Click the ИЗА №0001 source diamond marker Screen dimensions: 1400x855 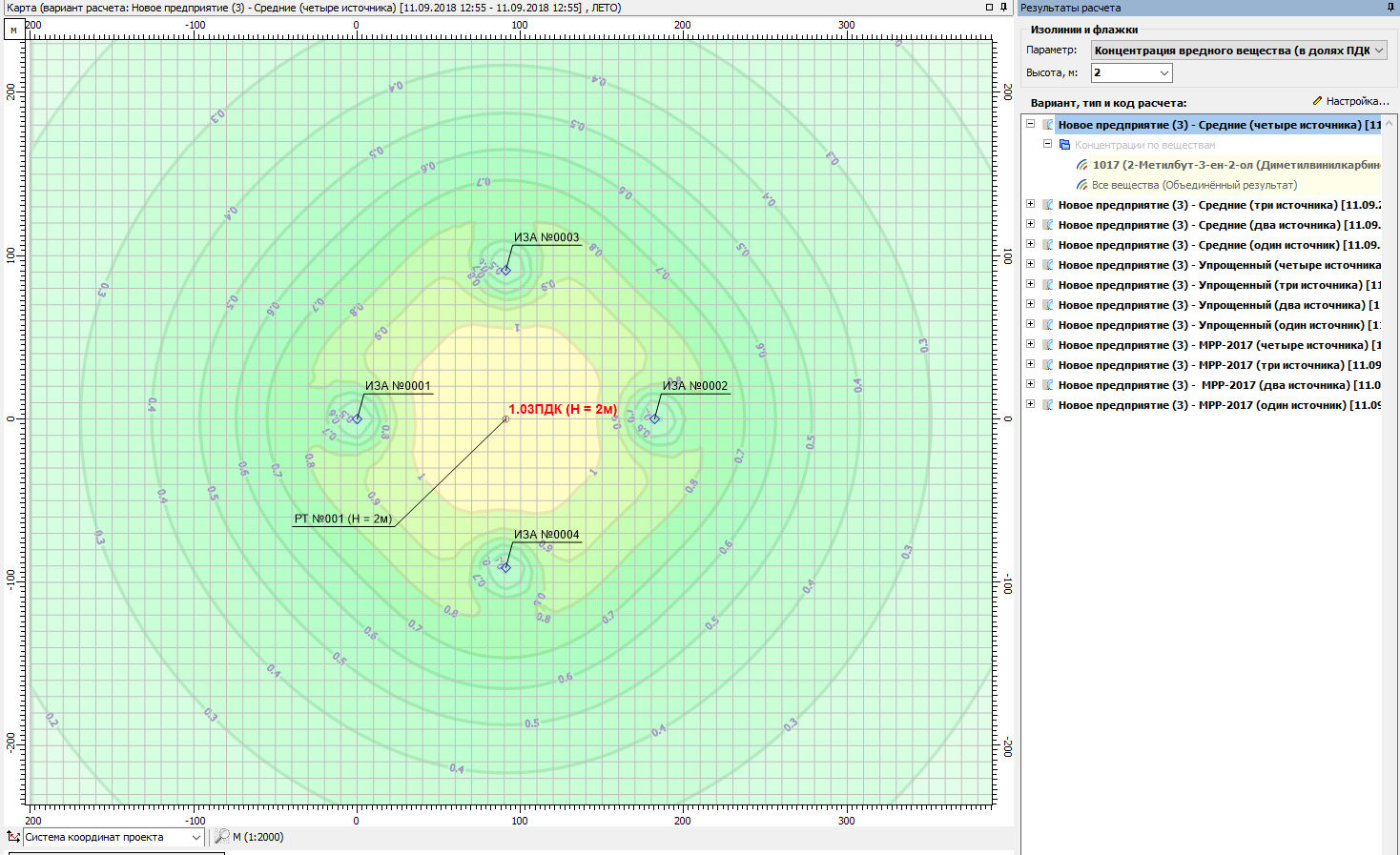358,419
